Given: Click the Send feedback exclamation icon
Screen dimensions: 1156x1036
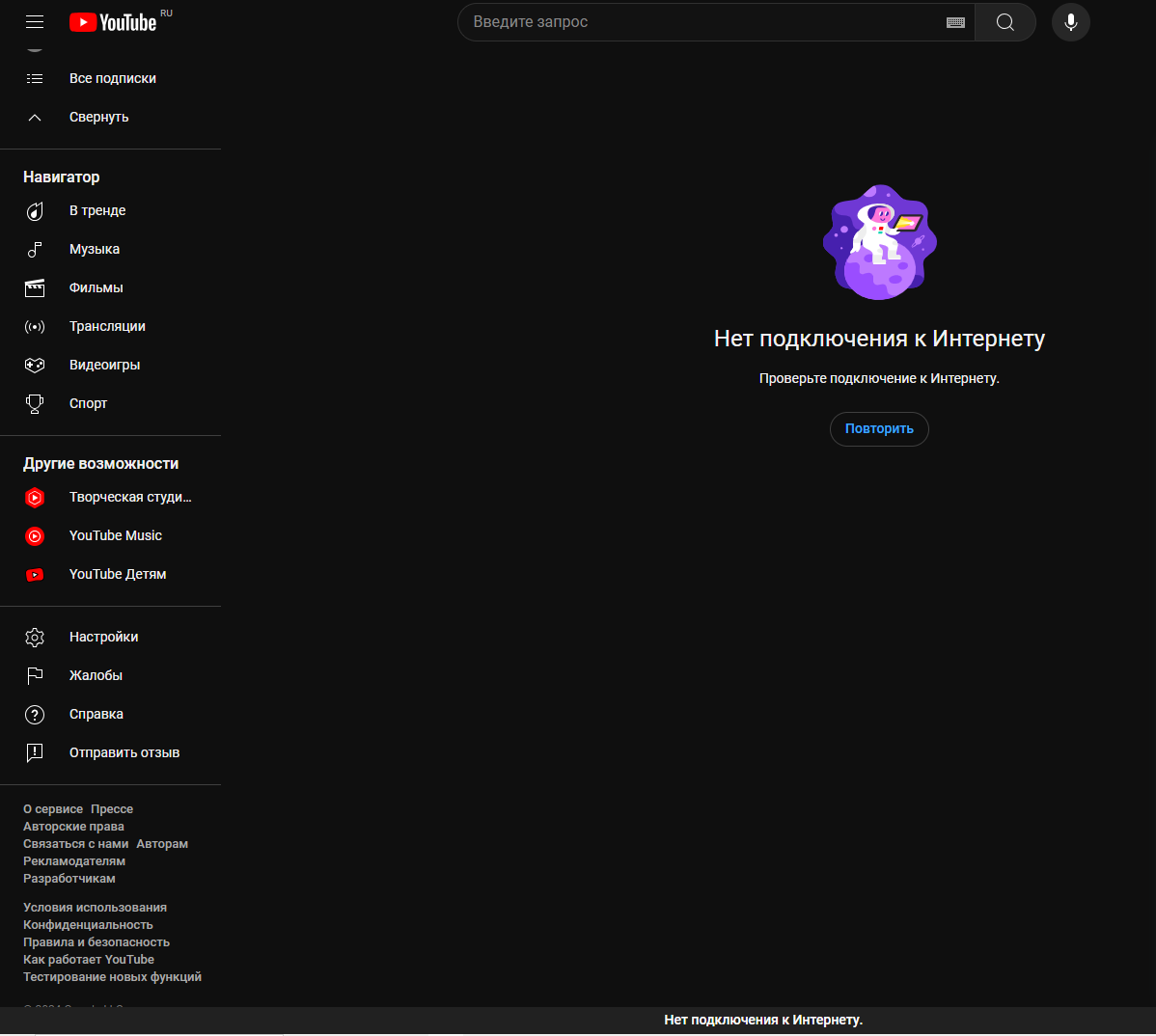Looking at the screenshot, I should 35,752.
